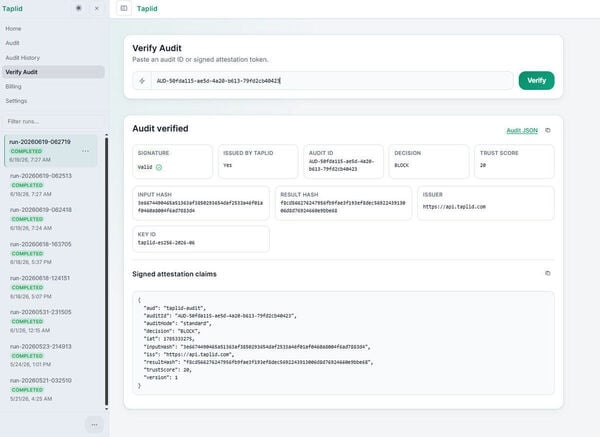Open the Audit page from sidebar

tap(12, 43)
